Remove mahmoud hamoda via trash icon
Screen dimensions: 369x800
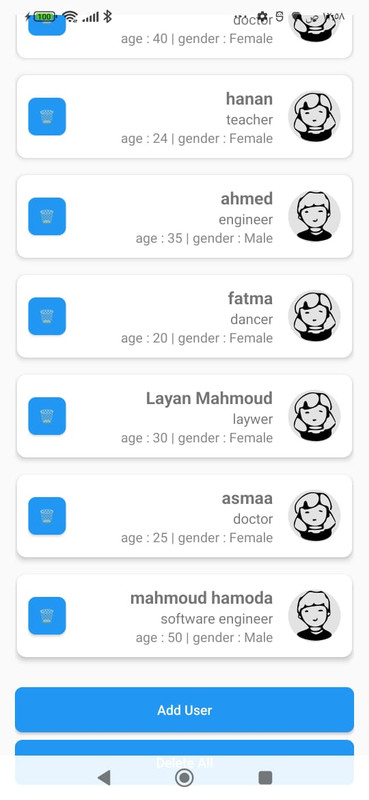(x=47, y=615)
